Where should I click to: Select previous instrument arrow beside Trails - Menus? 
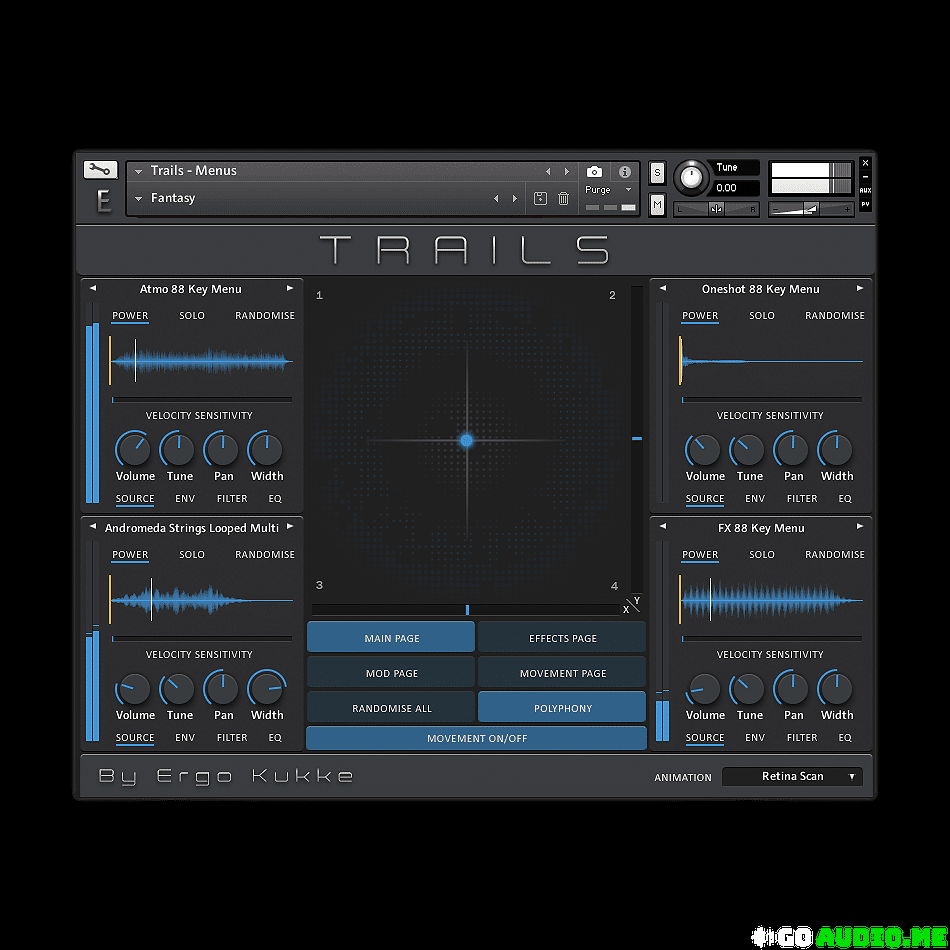pos(548,171)
